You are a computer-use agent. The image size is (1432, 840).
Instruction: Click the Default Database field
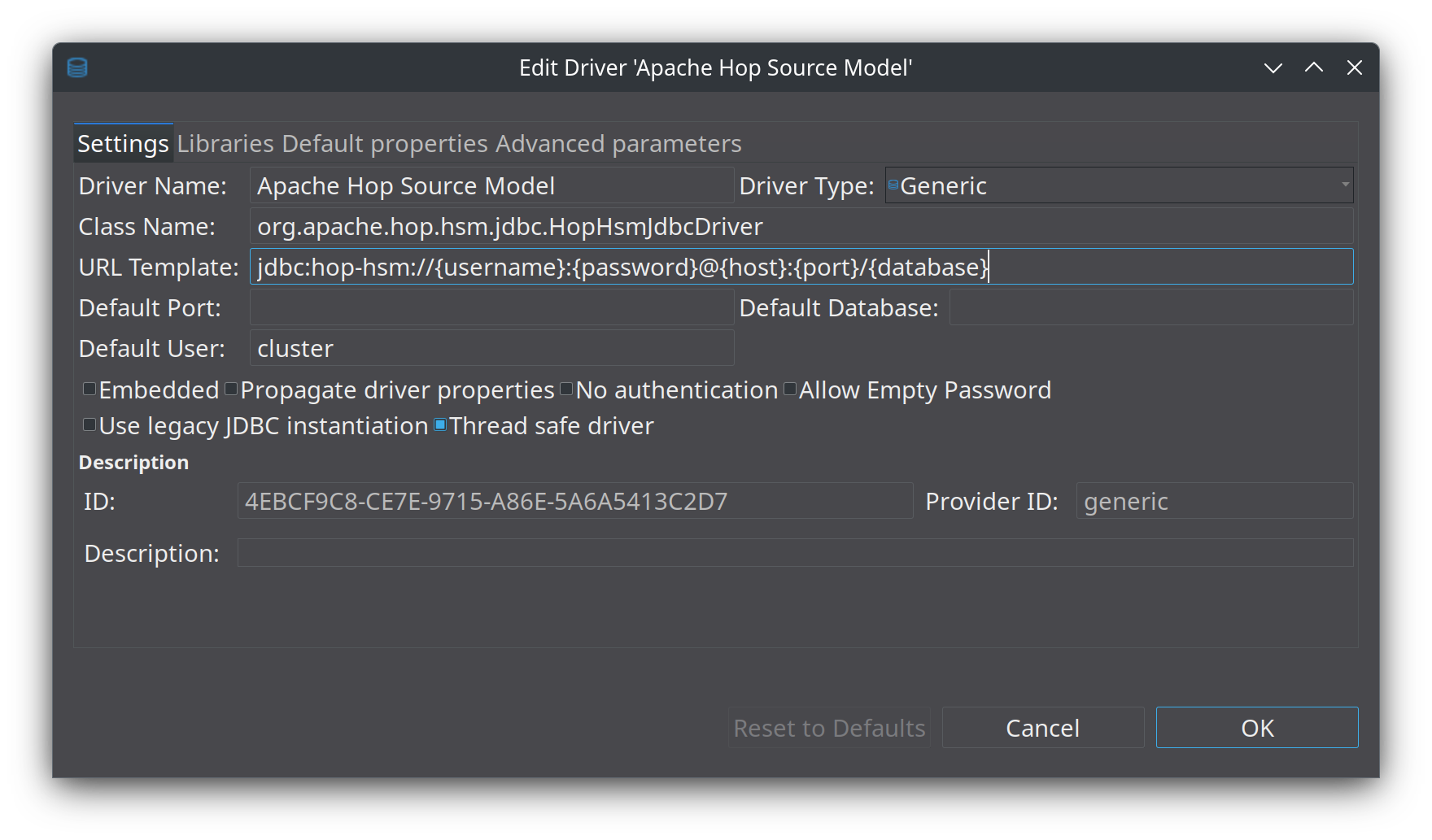pyautogui.click(x=1151, y=307)
